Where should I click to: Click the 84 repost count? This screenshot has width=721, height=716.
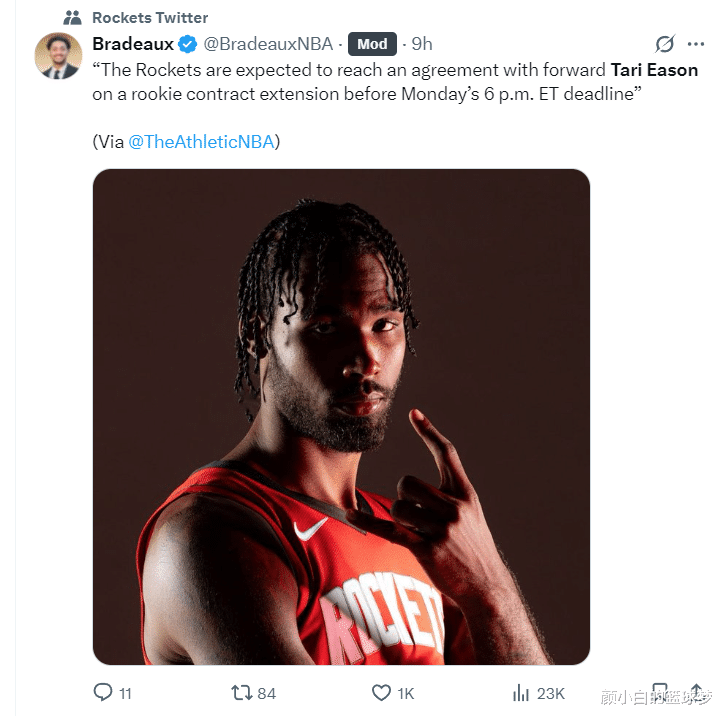pos(266,692)
